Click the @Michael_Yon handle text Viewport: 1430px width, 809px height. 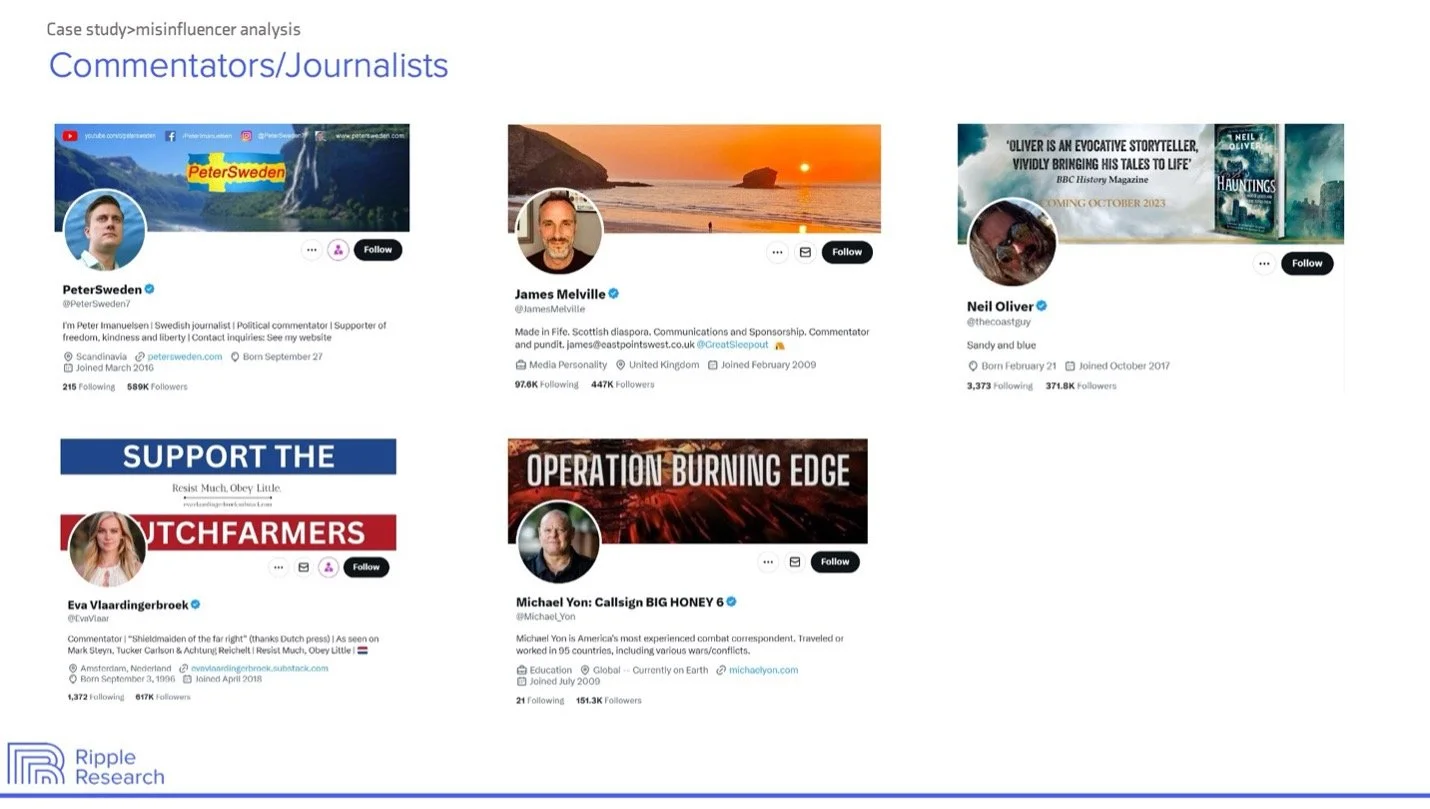[x=546, y=617]
